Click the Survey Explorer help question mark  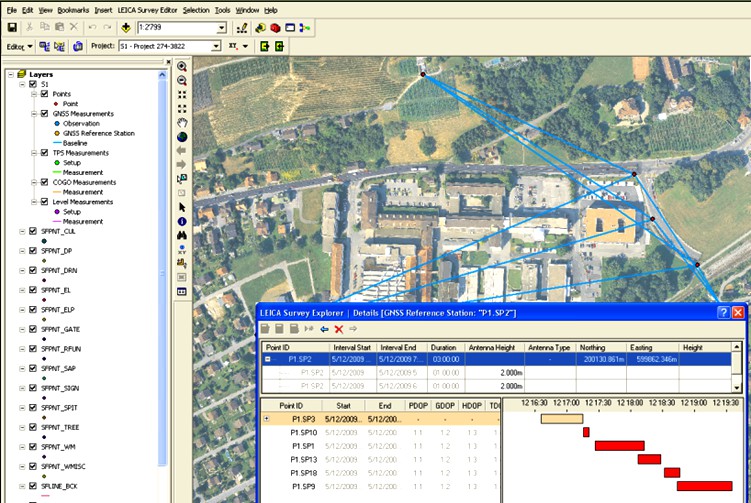(723, 313)
